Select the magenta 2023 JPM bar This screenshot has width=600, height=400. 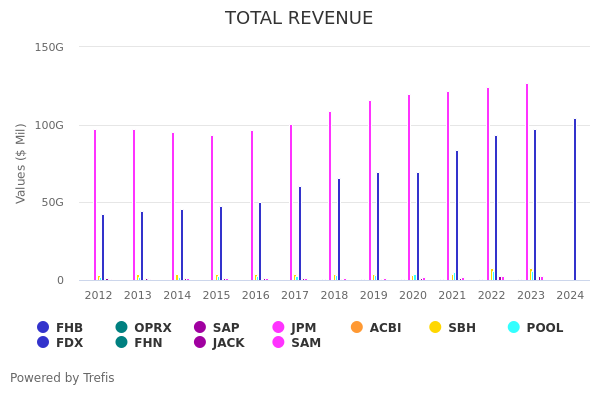[x=527, y=182]
